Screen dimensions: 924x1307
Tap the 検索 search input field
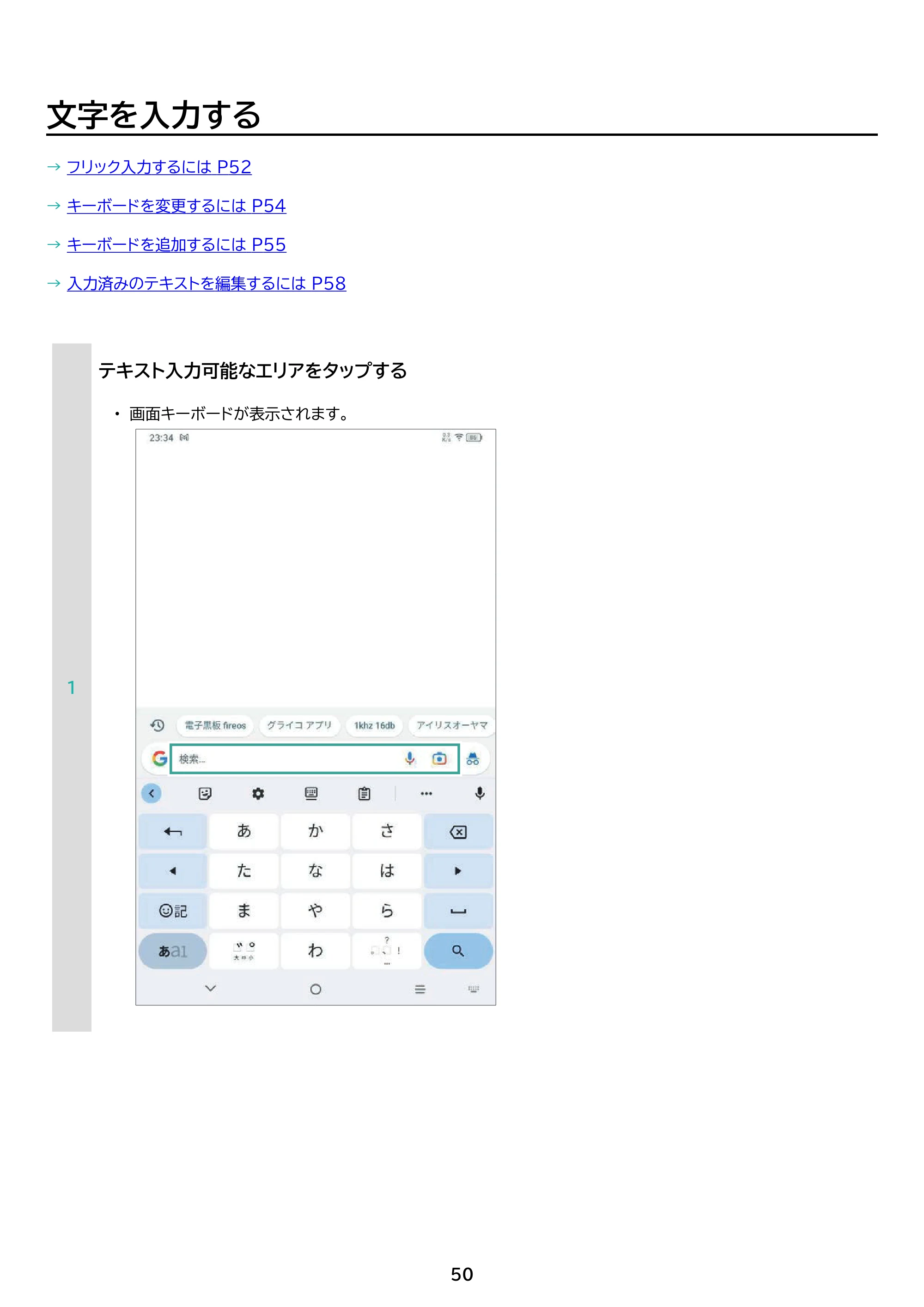pos(315,759)
